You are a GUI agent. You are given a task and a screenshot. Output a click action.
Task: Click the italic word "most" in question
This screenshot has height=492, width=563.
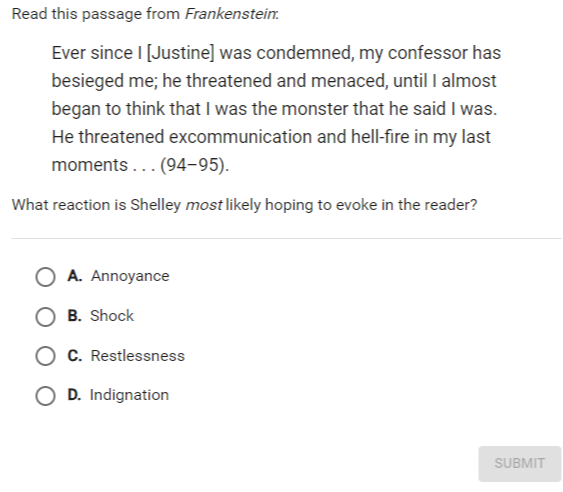[204, 205]
